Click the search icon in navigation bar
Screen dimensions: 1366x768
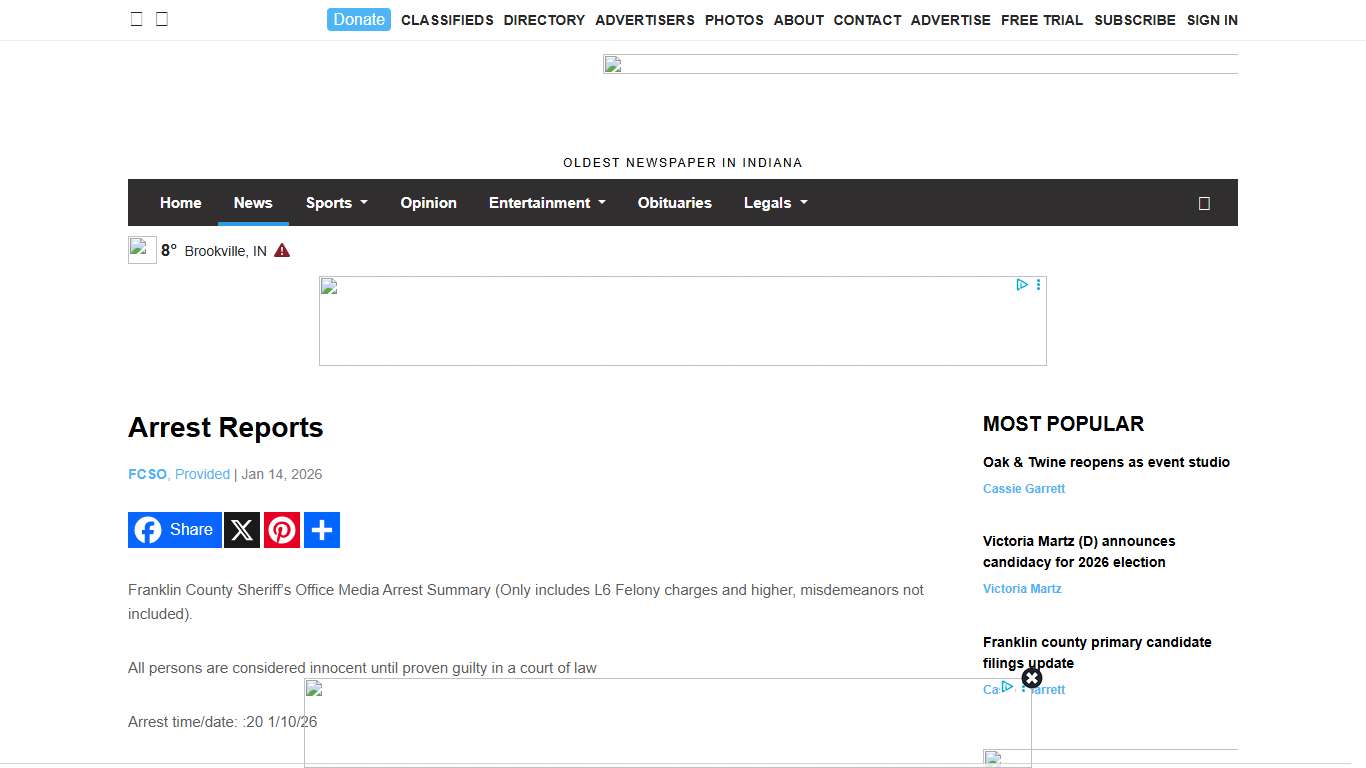[1204, 203]
